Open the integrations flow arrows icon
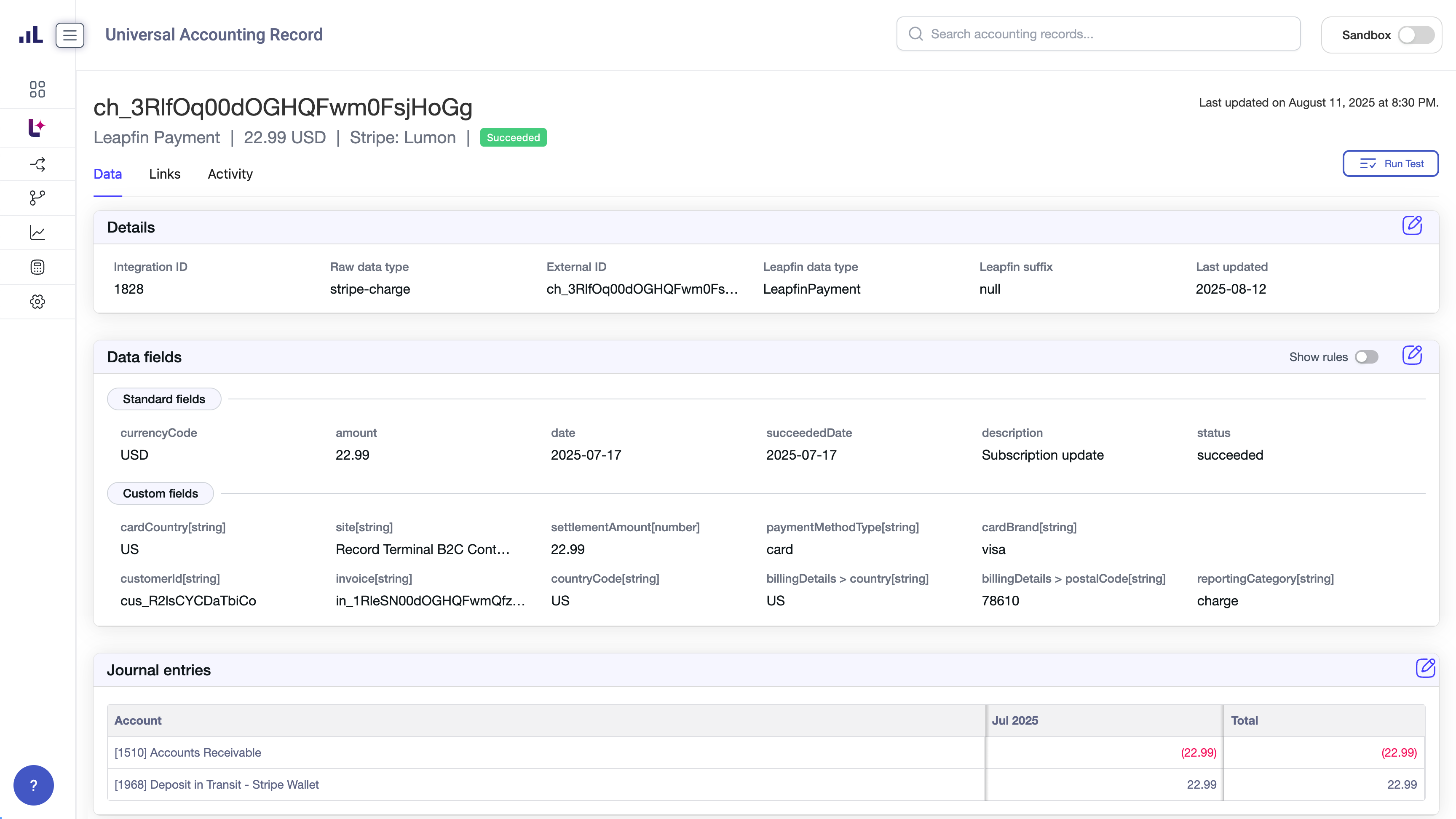This screenshot has height=819, width=1456. tap(37, 164)
